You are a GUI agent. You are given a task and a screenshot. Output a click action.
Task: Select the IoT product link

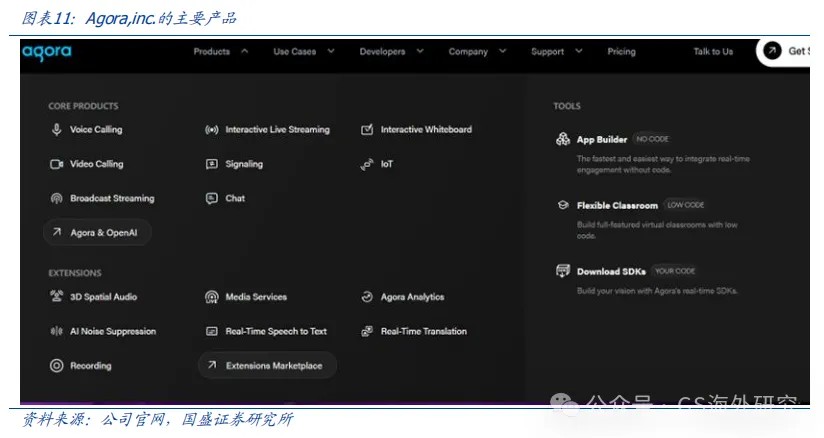(x=387, y=164)
